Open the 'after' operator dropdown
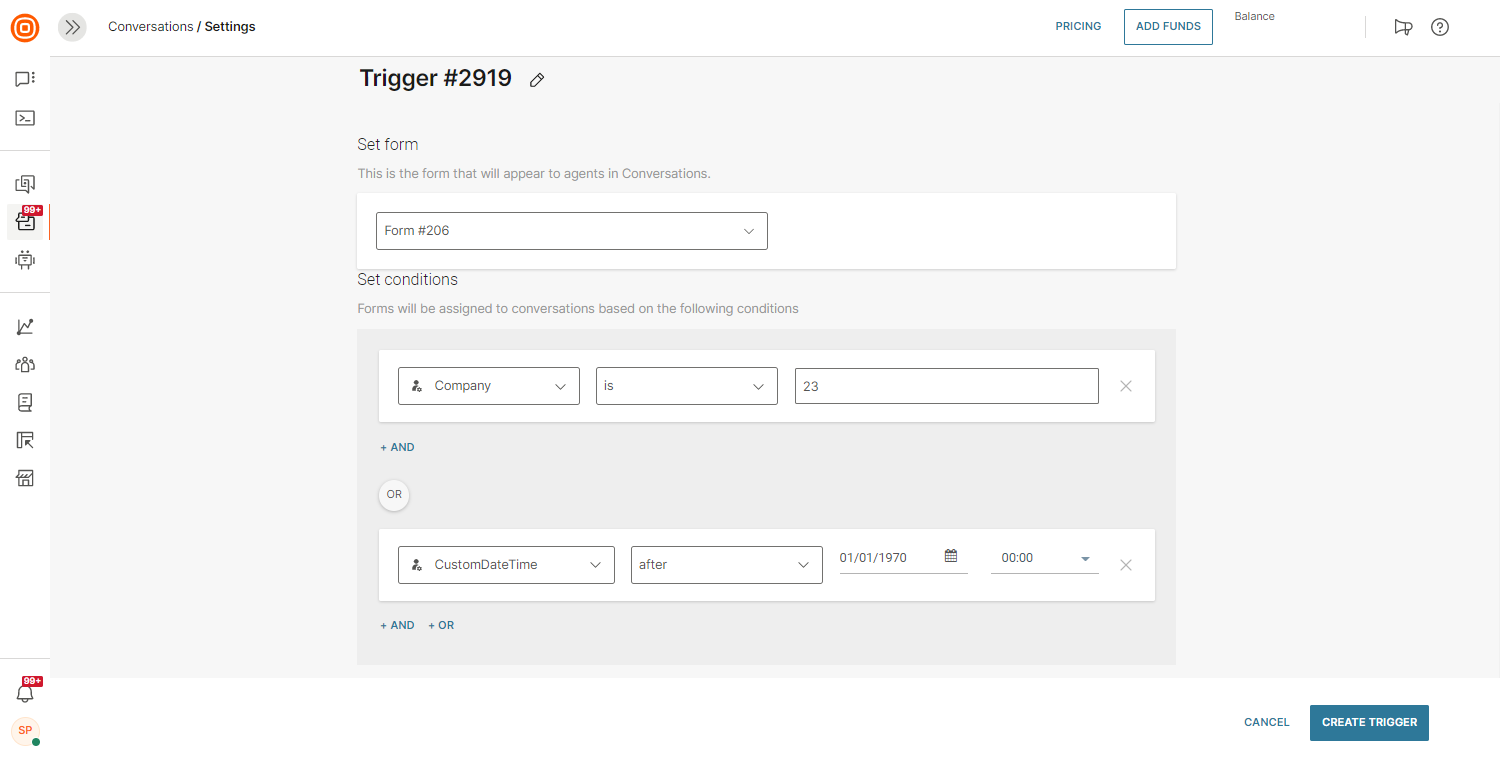Image resolution: width=1500 pixels, height=766 pixels. coord(726,565)
